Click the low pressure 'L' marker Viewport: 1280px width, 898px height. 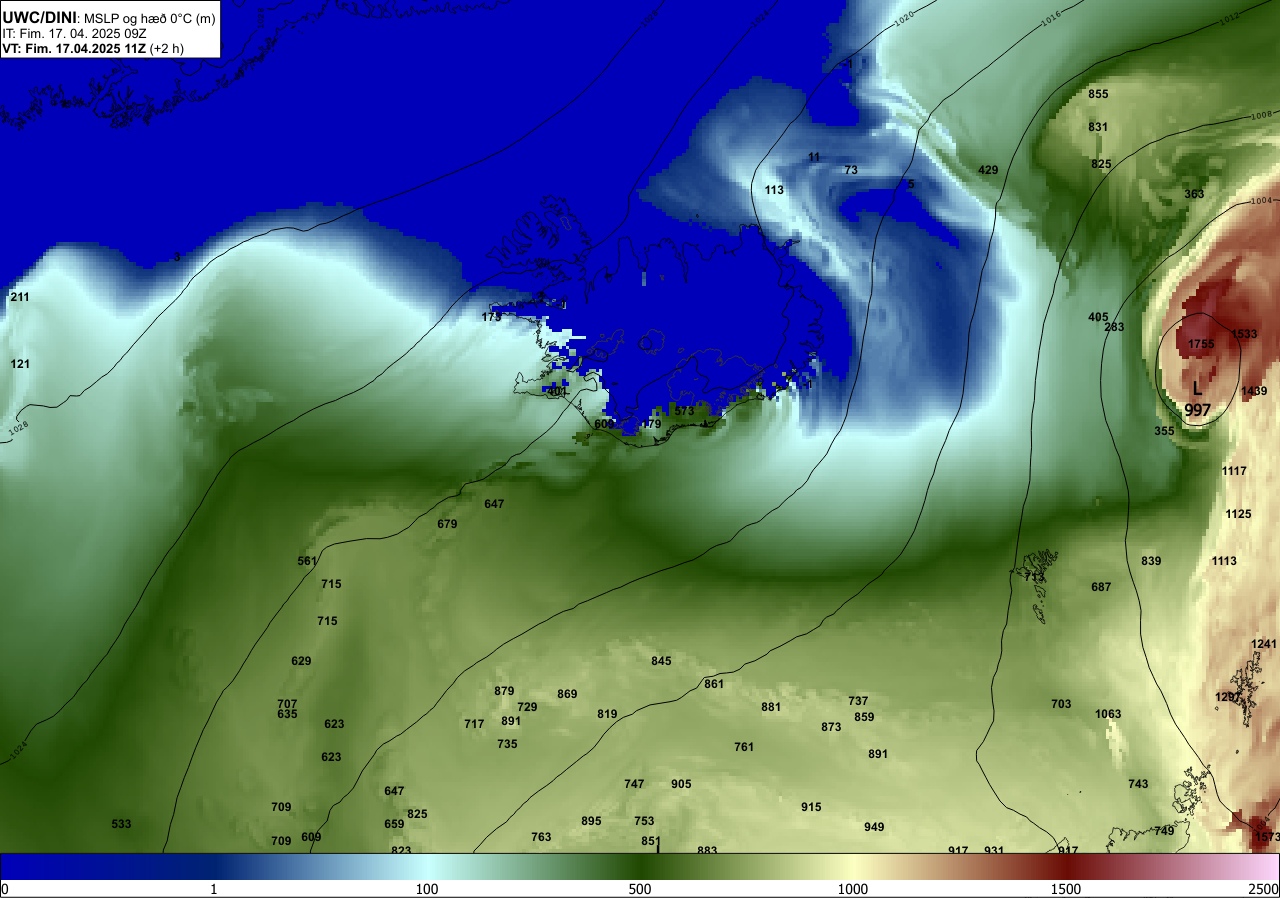[1197, 388]
